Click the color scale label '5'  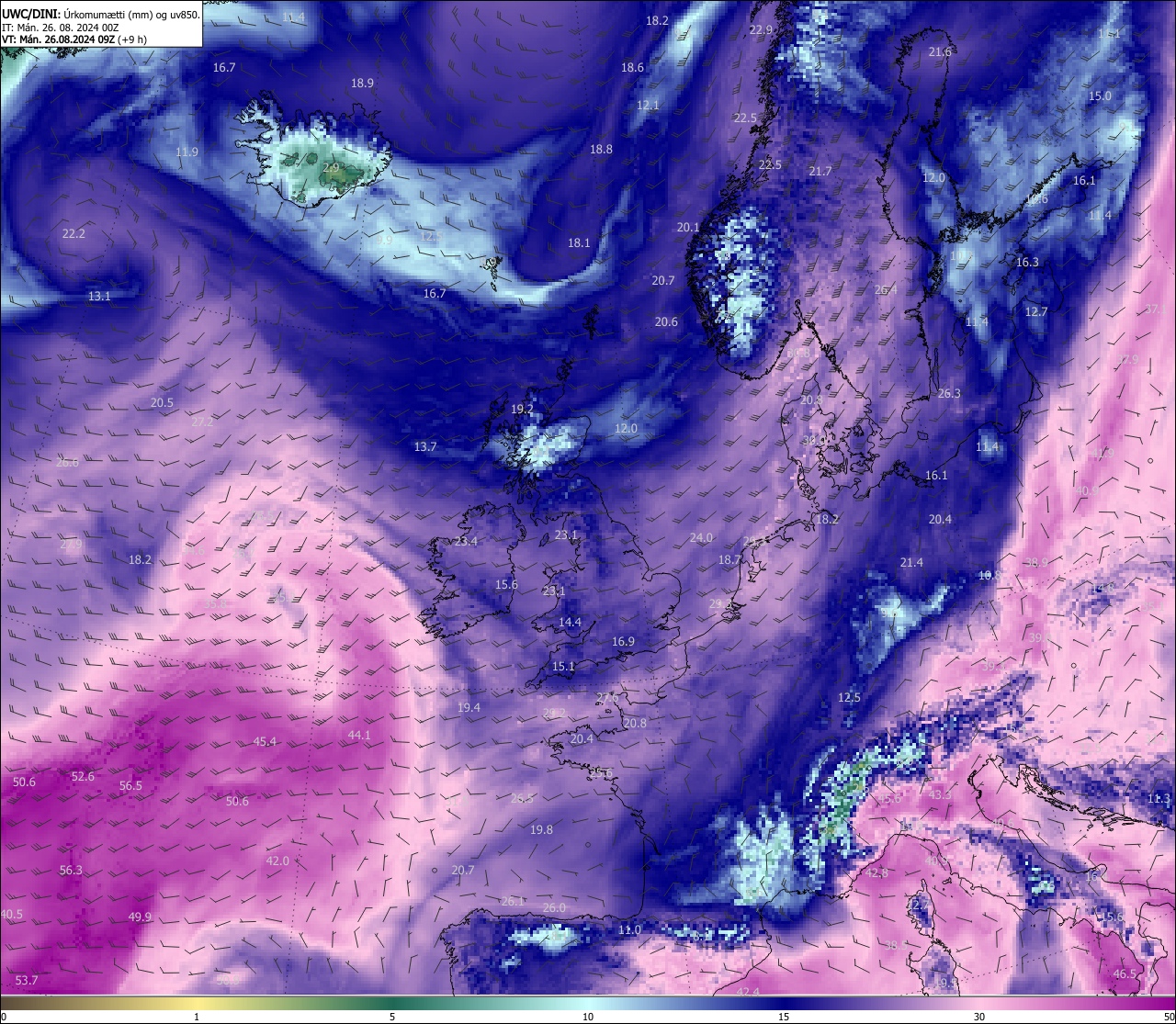pos(392,1017)
